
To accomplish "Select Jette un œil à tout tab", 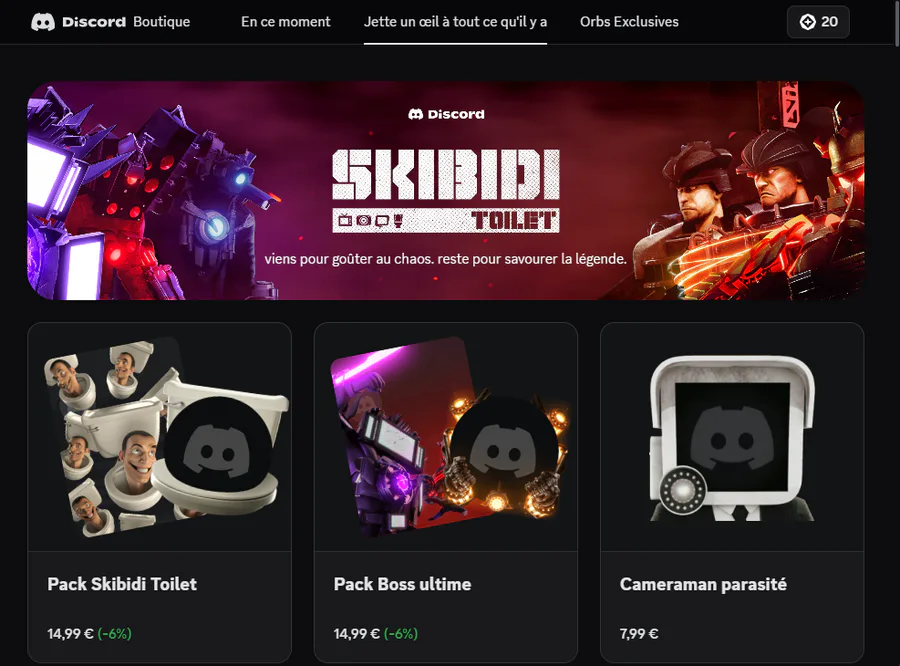I will 455,22.
